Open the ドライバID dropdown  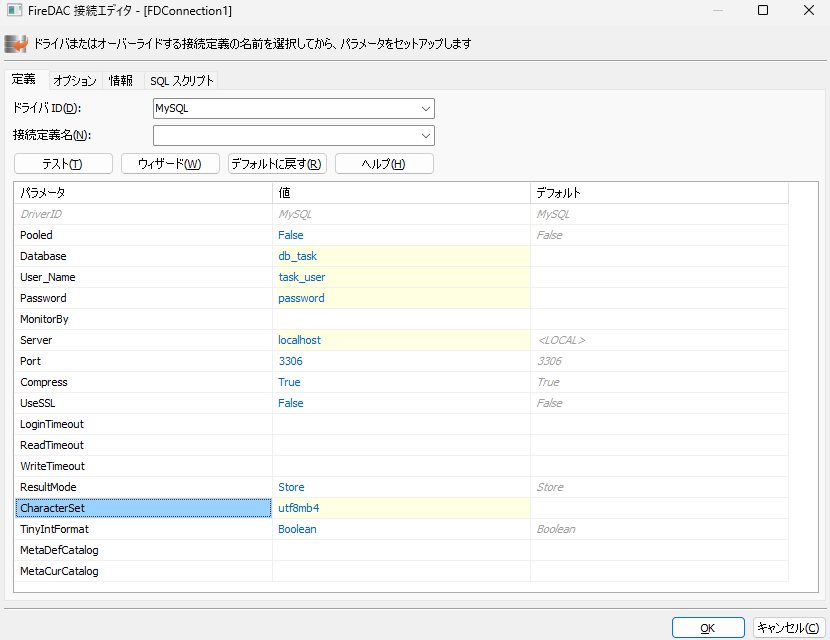coord(426,108)
